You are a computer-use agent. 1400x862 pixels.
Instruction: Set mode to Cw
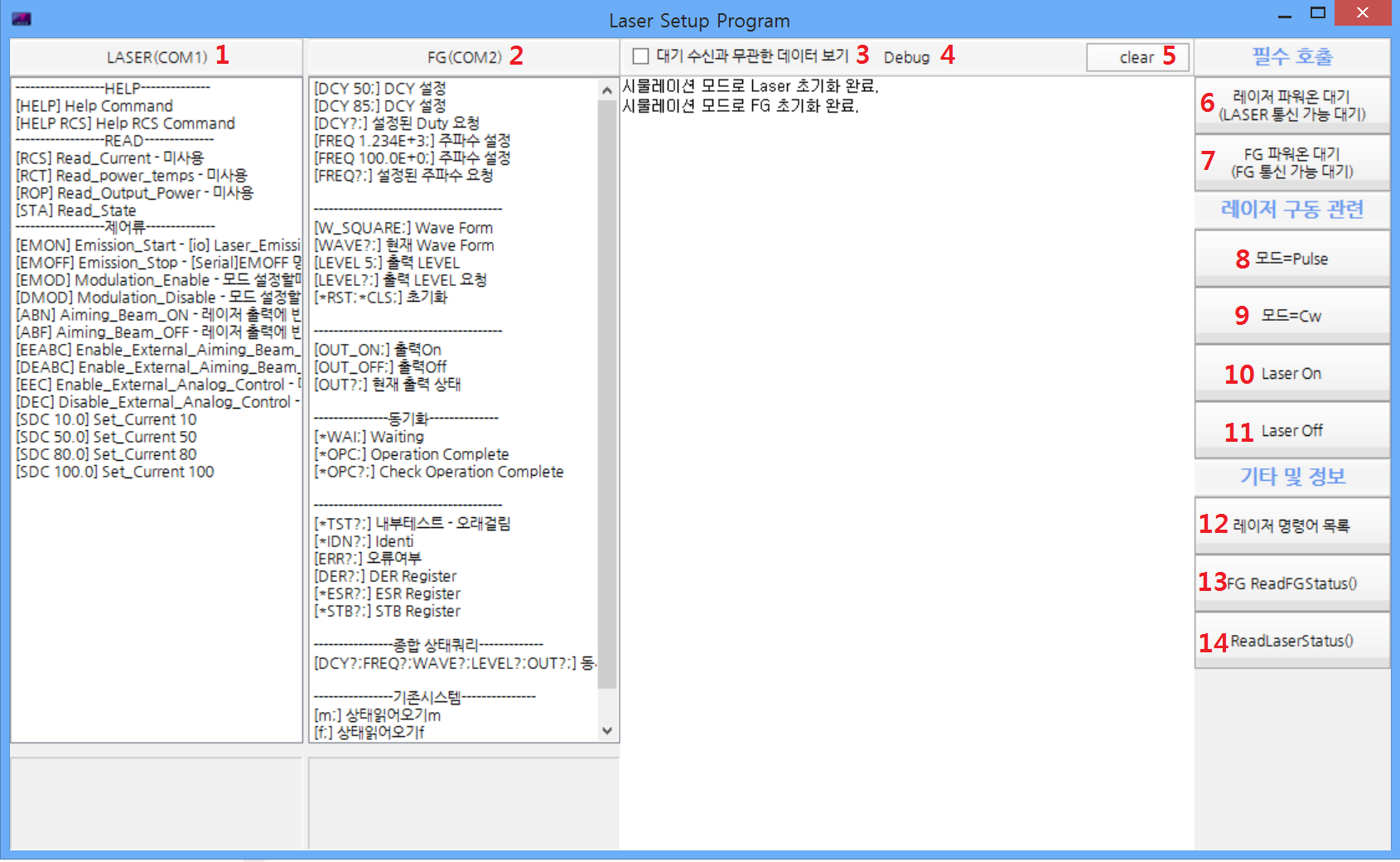[x=1291, y=316]
